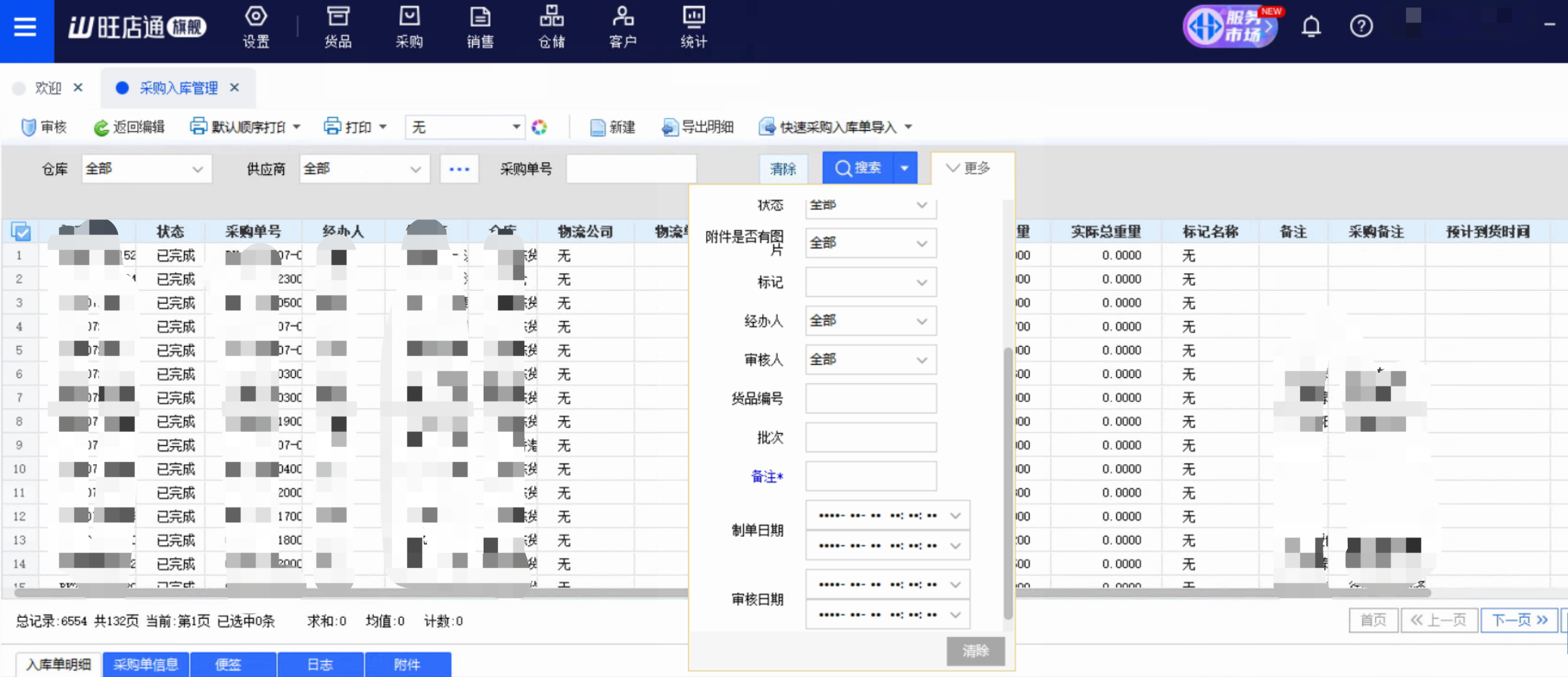The width and height of the screenshot is (1568, 677).
Task: Click the color wheel icon in toolbar
Action: pos(539,127)
